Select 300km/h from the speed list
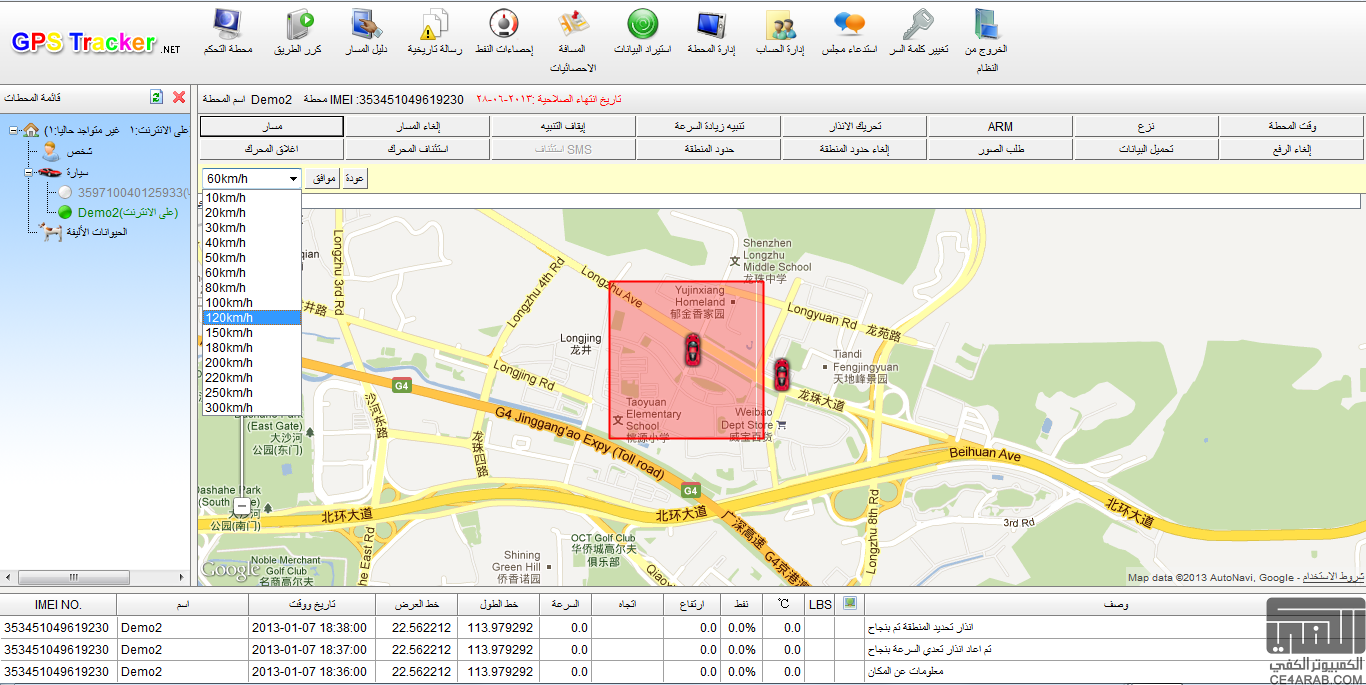Viewport: 1366px width, 685px height. [251, 408]
